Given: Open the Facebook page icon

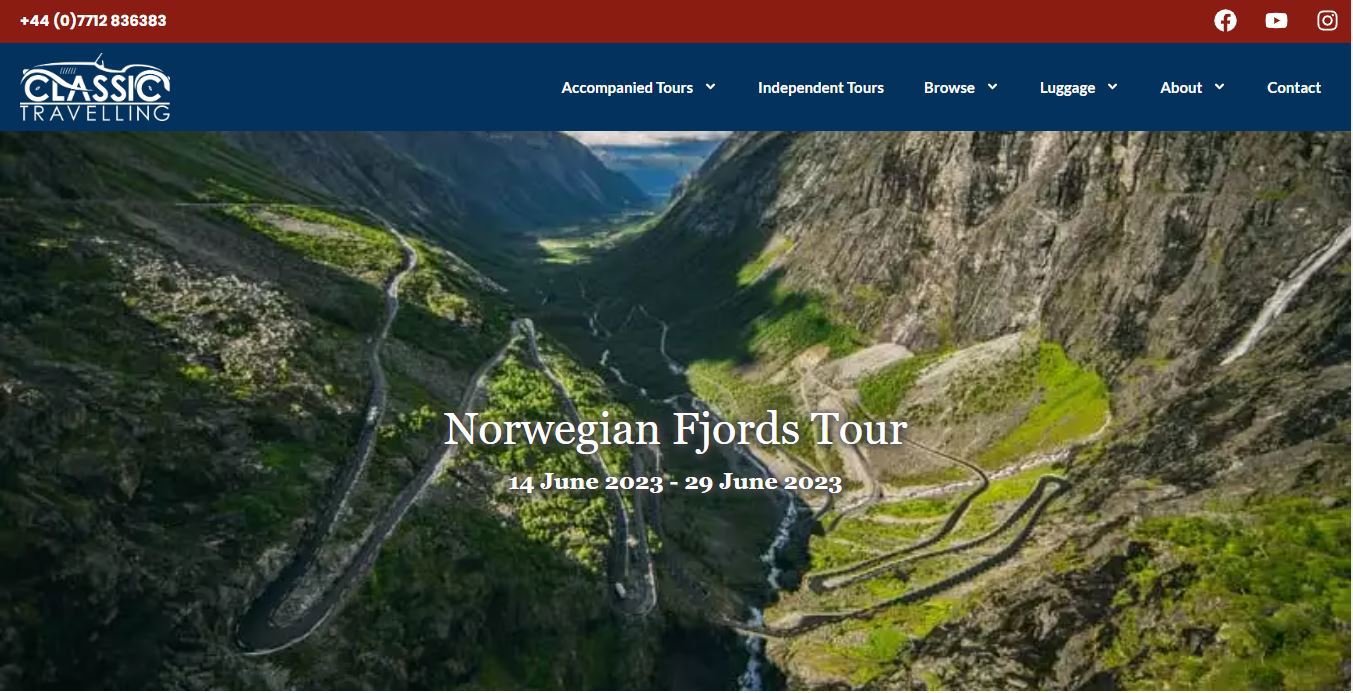Looking at the screenshot, I should 1225,21.
